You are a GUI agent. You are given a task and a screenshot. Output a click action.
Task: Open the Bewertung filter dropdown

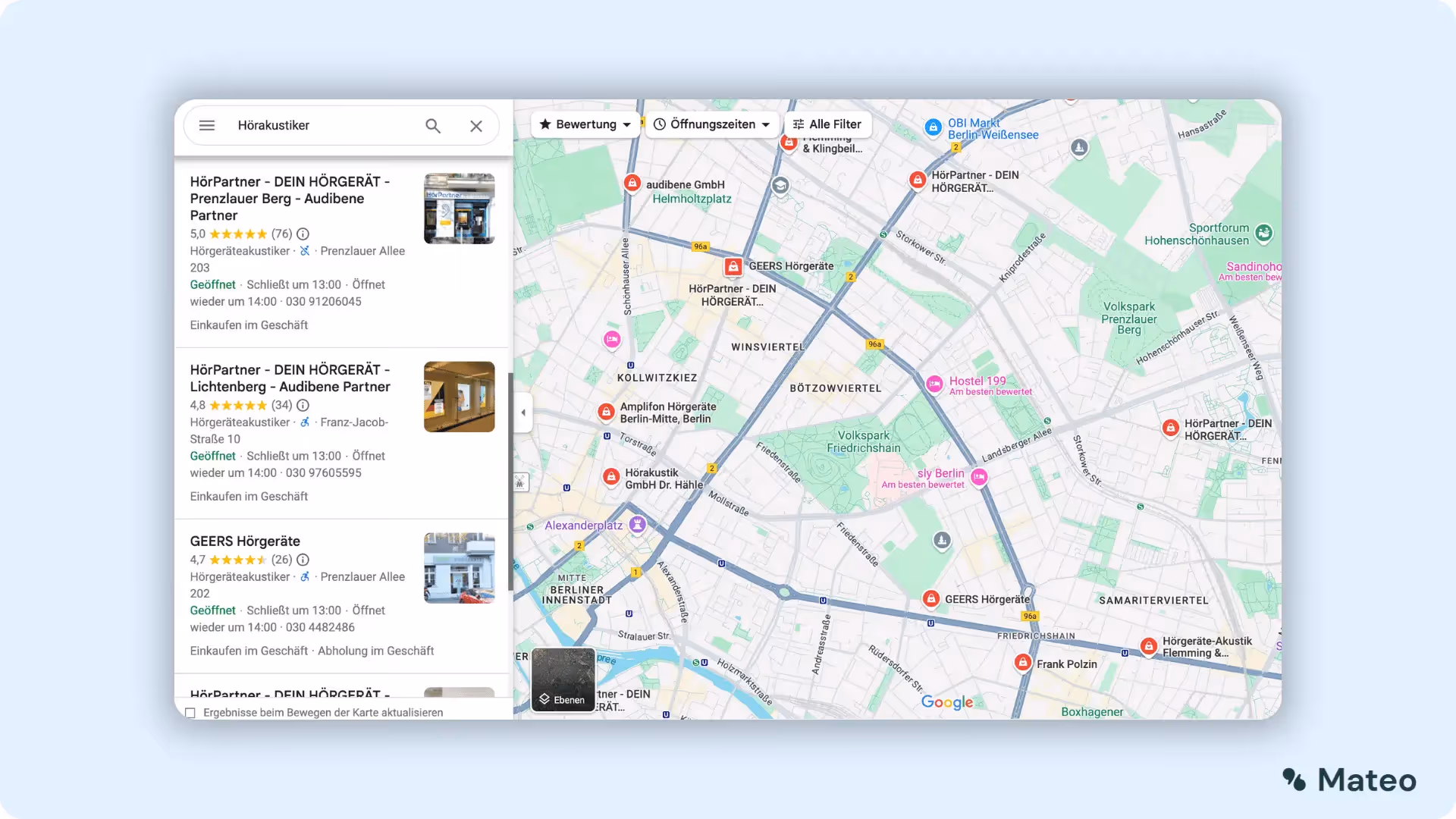click(x=585, y=124)
